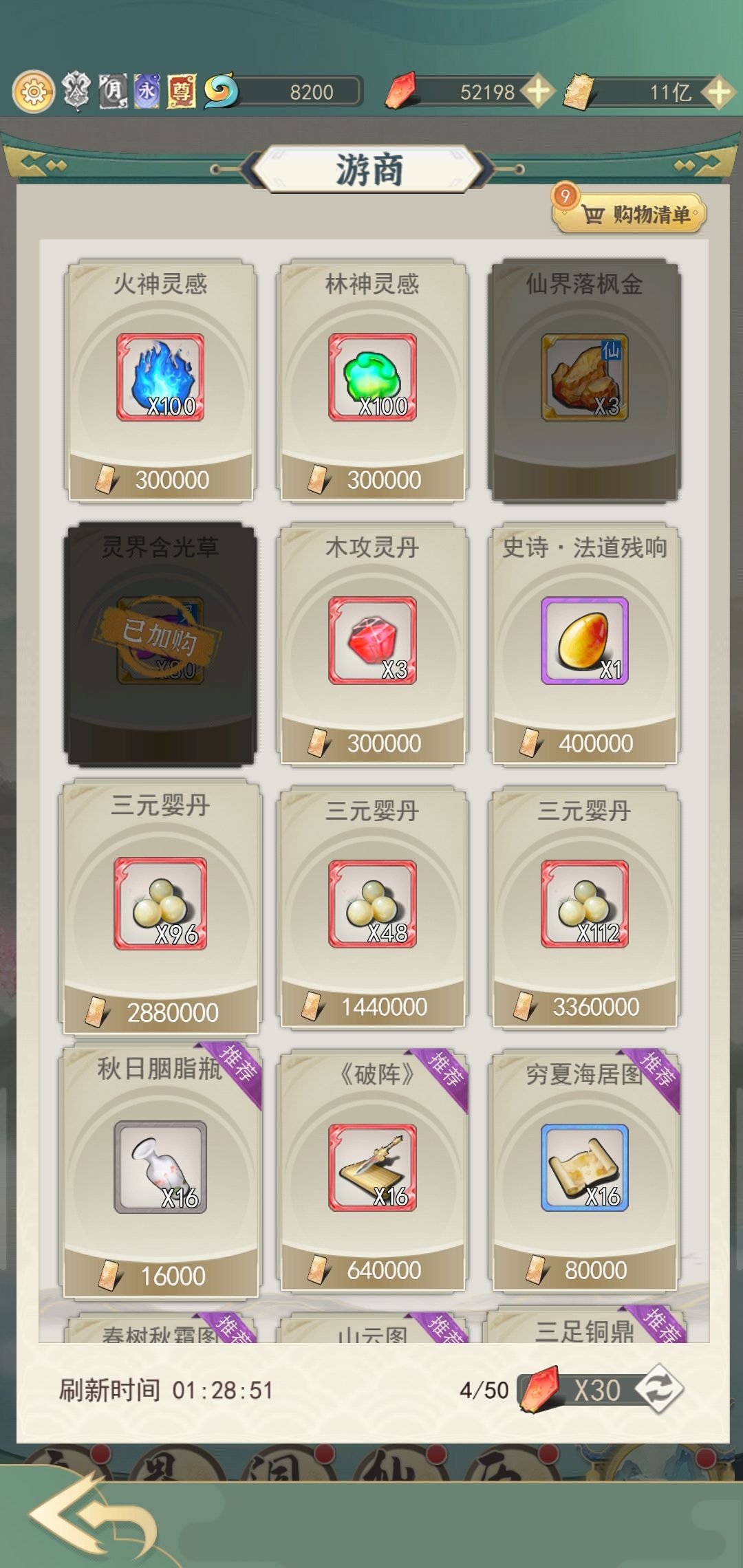Choose 穷夏海居图 scroll item

[584, 1170]
